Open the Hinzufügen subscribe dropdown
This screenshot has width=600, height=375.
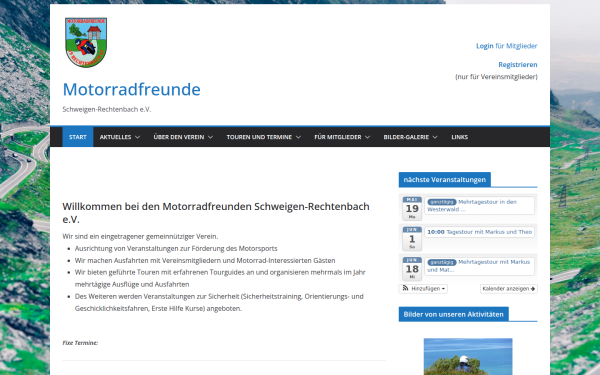tap(423, 289)
